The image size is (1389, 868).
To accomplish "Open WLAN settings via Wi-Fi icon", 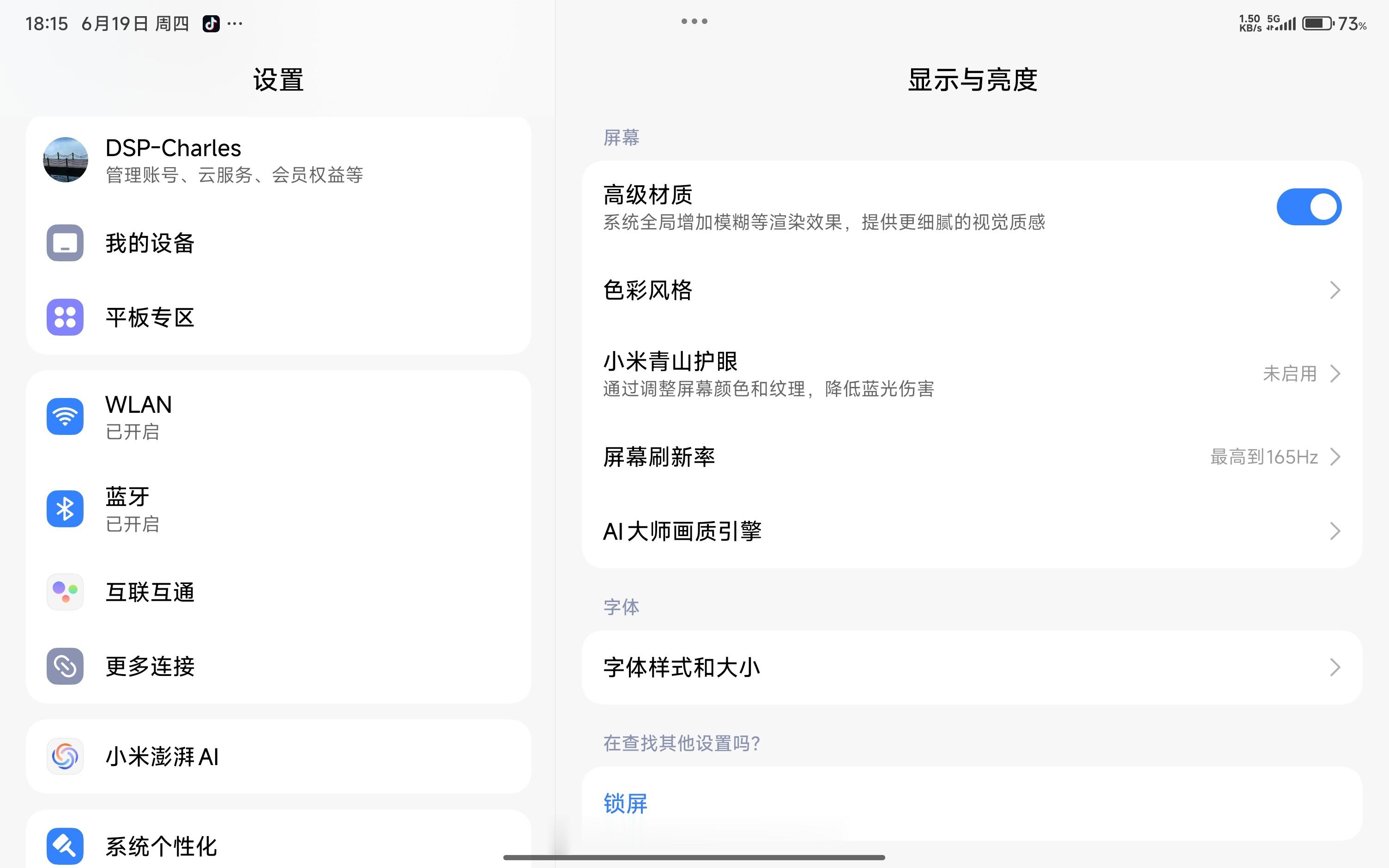I will point(65,416).
